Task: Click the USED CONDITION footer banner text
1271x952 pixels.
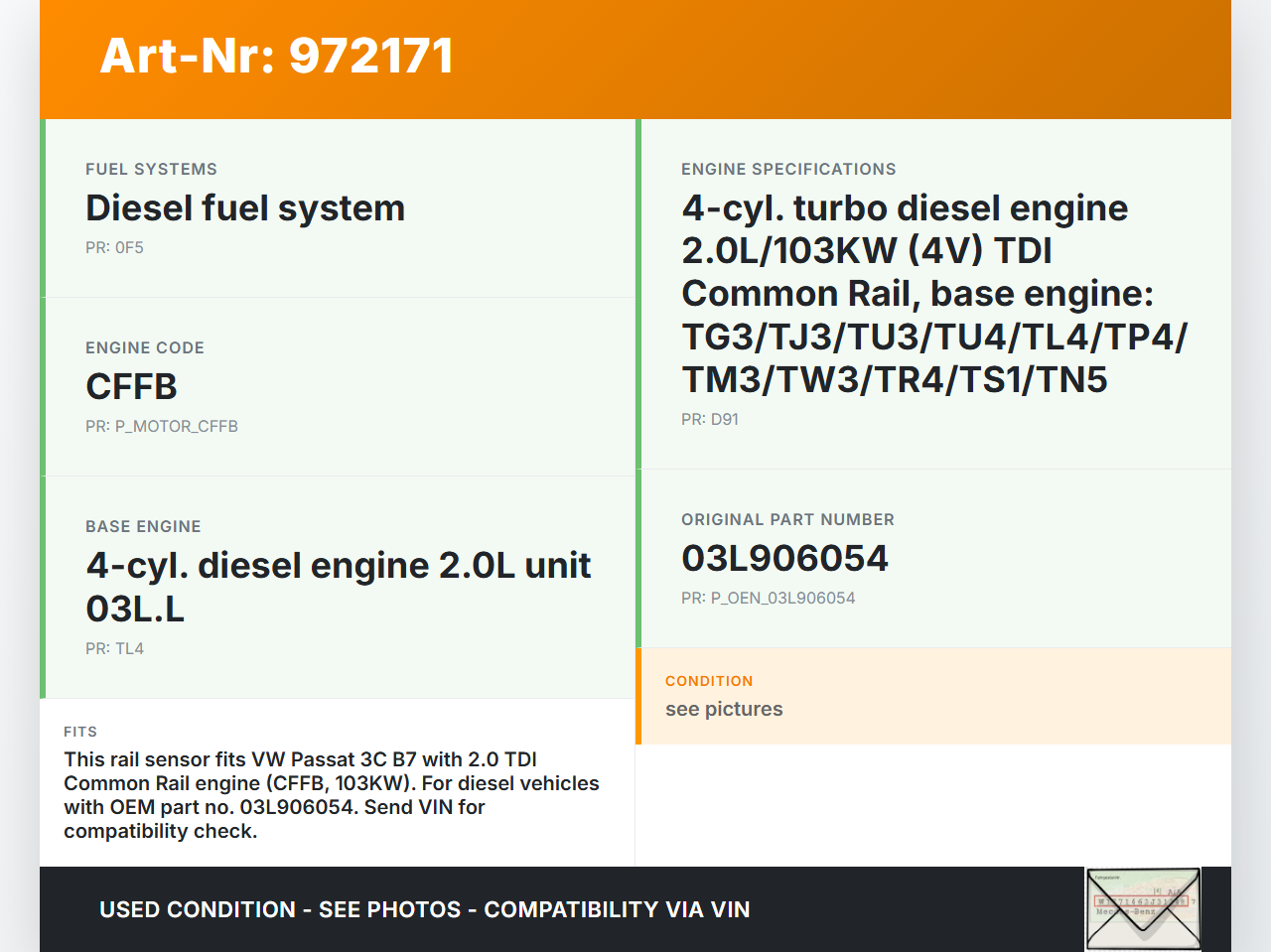Action: (424, 909)
